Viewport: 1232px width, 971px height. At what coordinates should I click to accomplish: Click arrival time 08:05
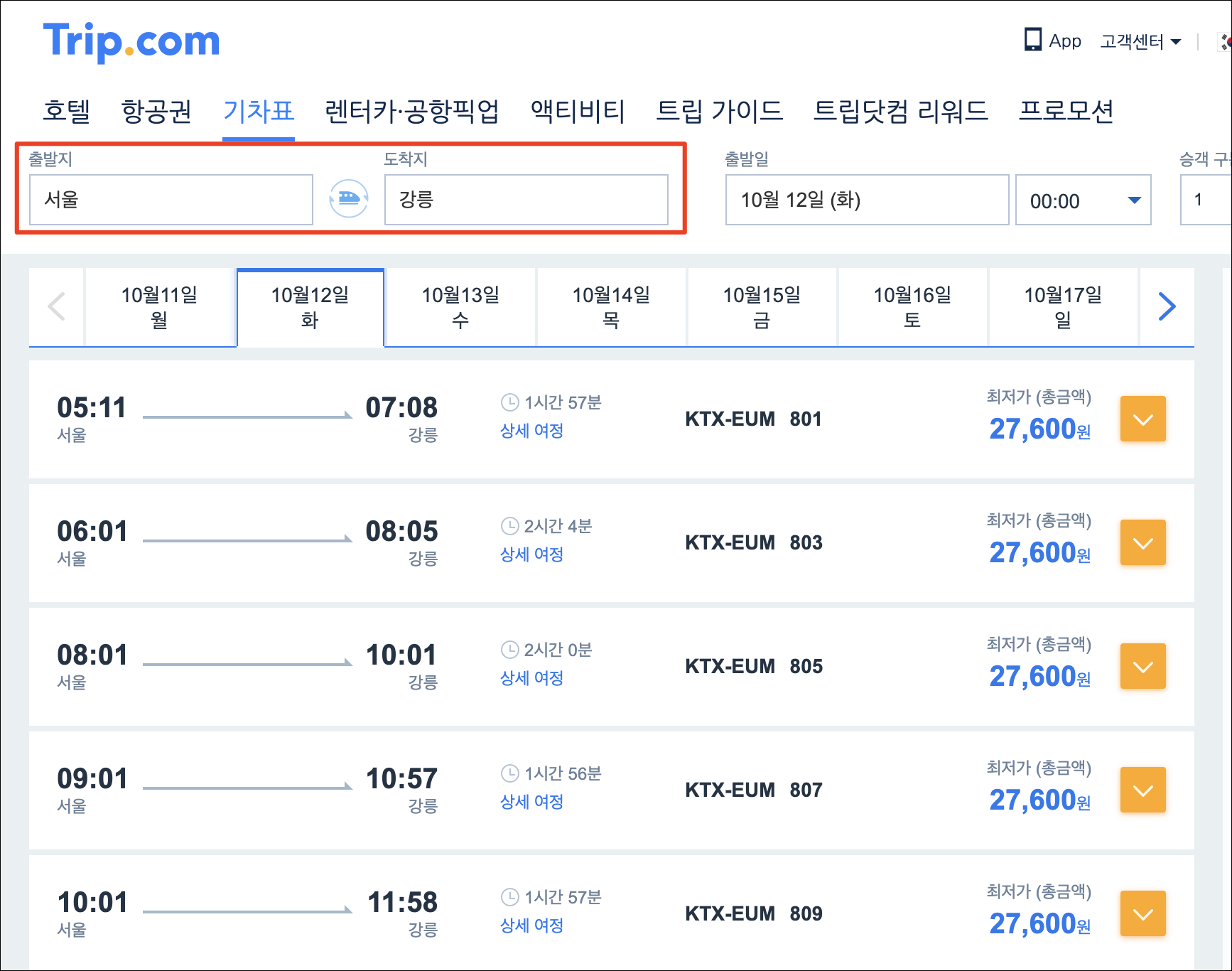402,531
